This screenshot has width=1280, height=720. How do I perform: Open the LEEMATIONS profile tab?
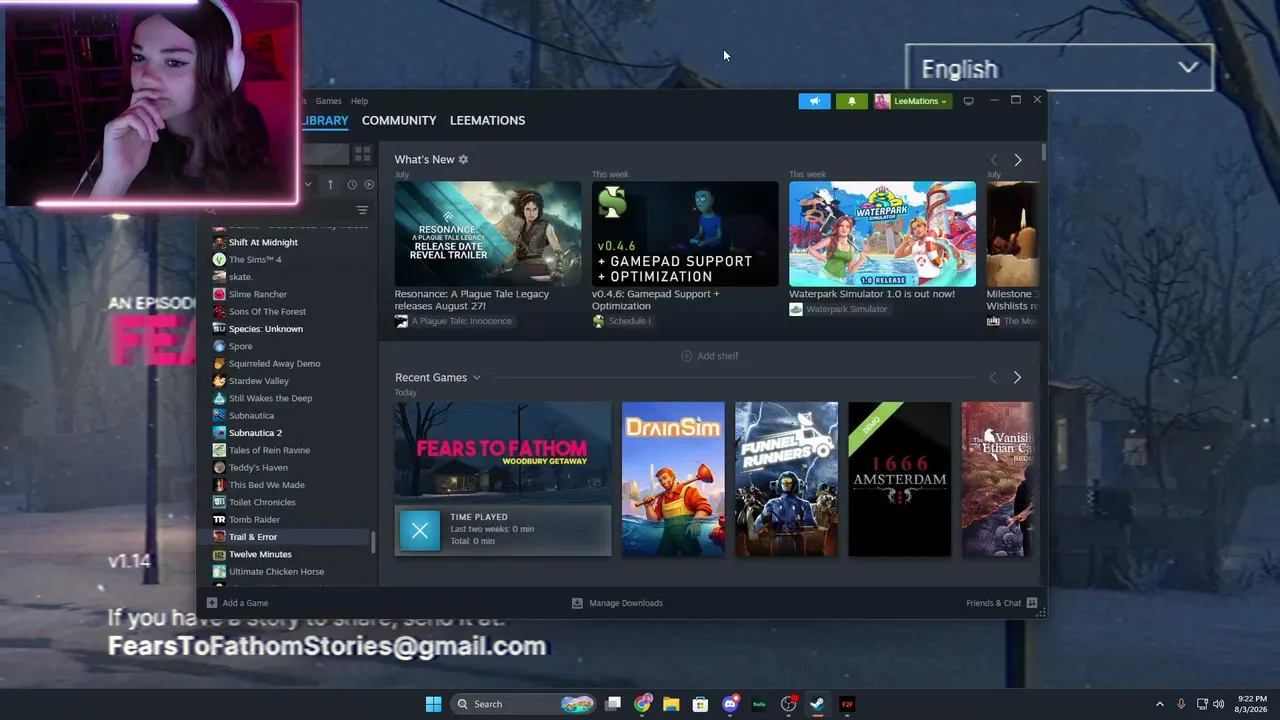487,120
